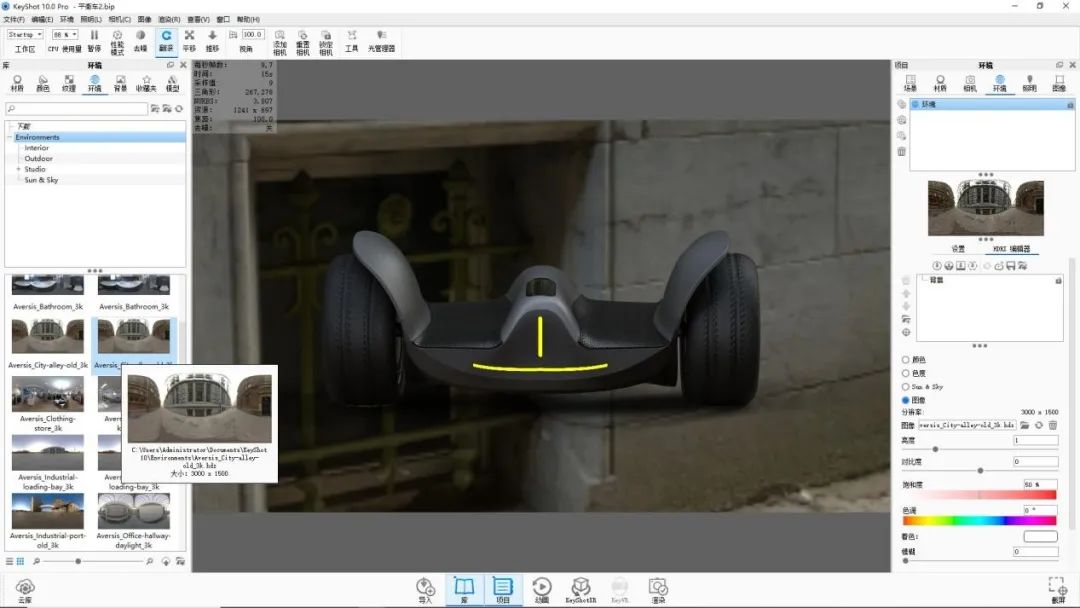The image size is (1080, 608).
Task: Open the Startup workspace dropdown
Action: tap(25, 34)
